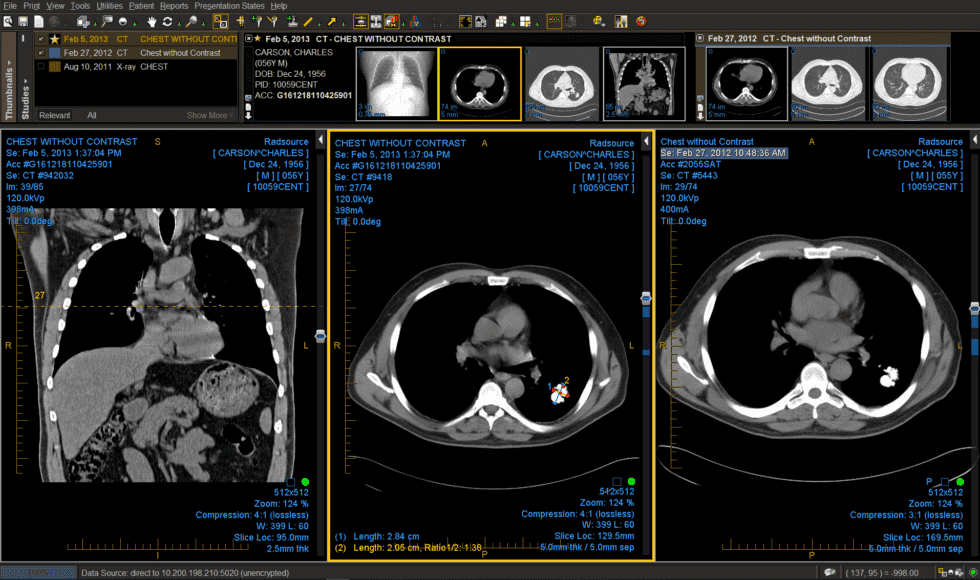Choose the line drawing annotation tool
Image resolution: width=980 pixels, height=580 pixels.
pyautogui.click(x=308, y=21)
